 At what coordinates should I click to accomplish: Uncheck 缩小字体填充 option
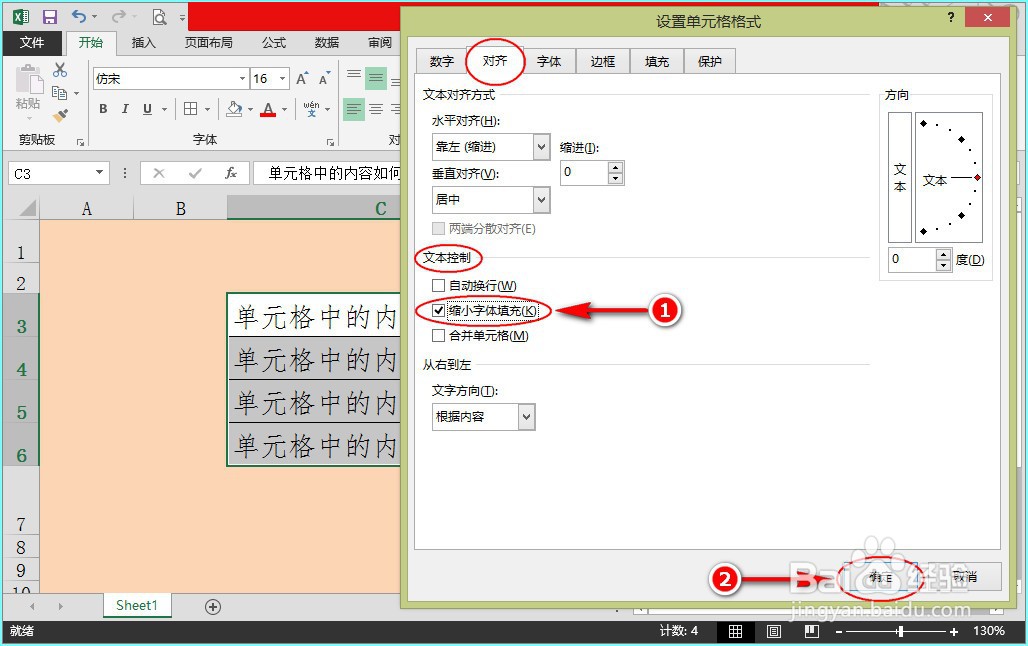[438, 310]
